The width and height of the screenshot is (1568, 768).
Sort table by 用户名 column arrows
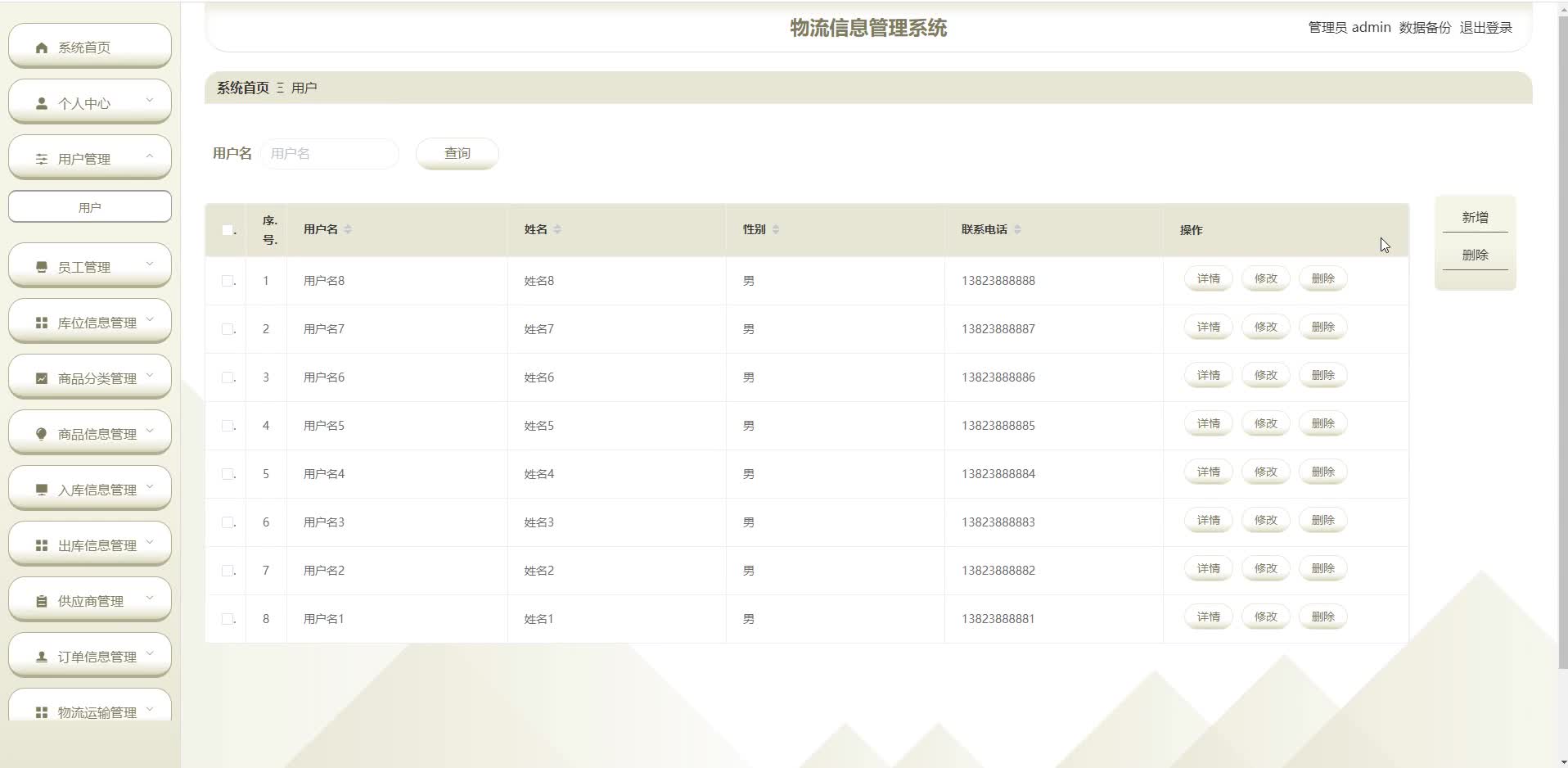pyautogui.click(x=348, y=229)
